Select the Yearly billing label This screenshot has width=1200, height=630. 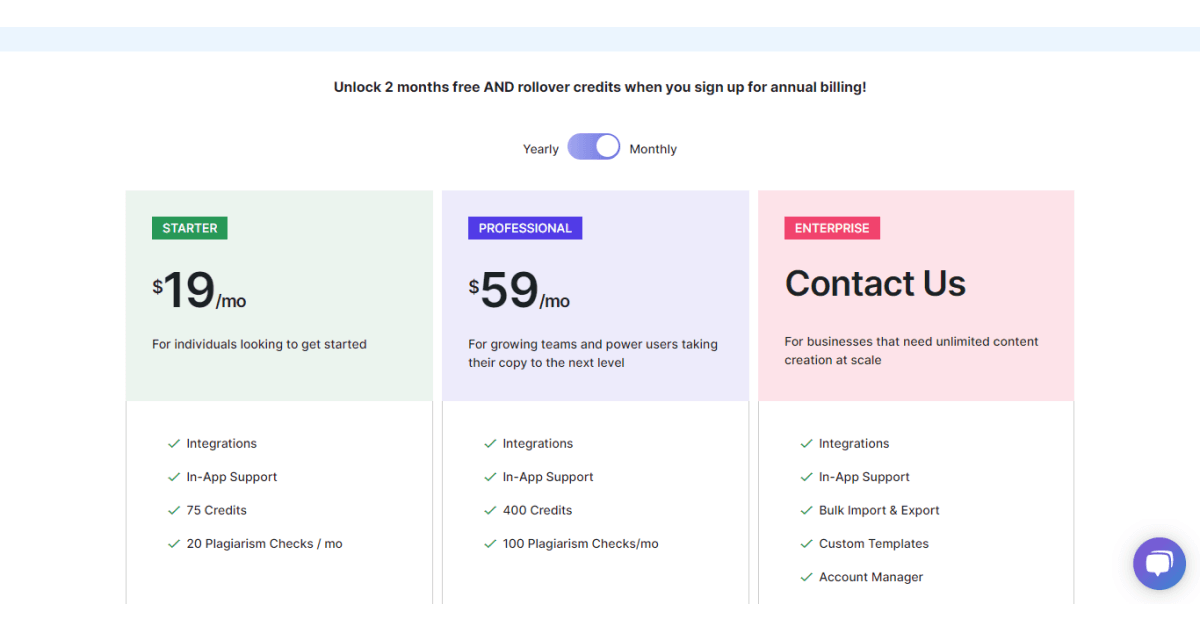click(540, 149)
